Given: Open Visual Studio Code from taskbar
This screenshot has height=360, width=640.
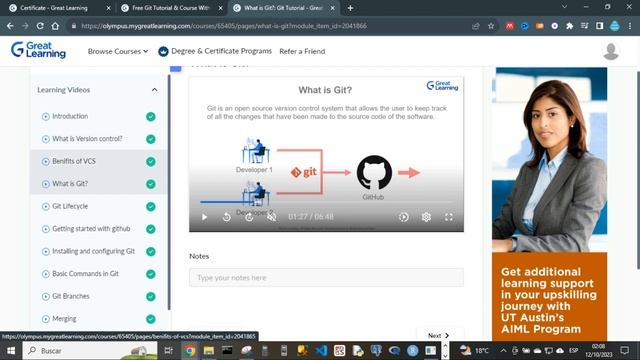Looking at the screenshot, I should [x=321, y=351].
